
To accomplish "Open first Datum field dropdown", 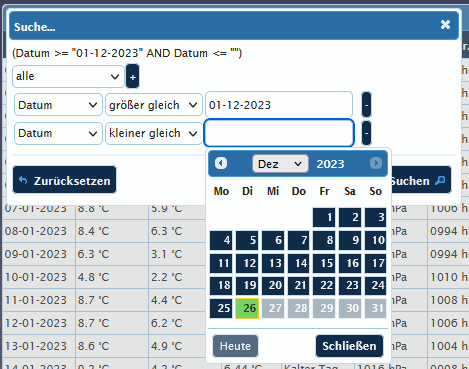I will click(58, 105).
